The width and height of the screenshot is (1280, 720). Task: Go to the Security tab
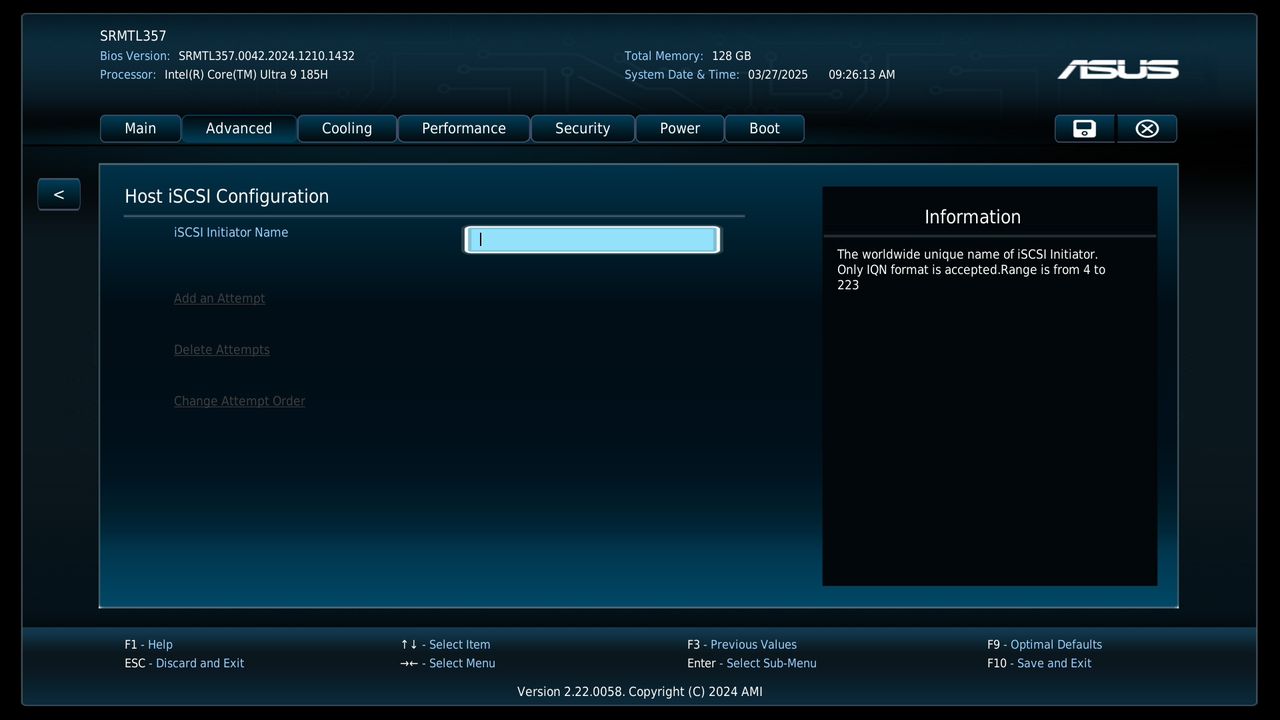point(583,128)
